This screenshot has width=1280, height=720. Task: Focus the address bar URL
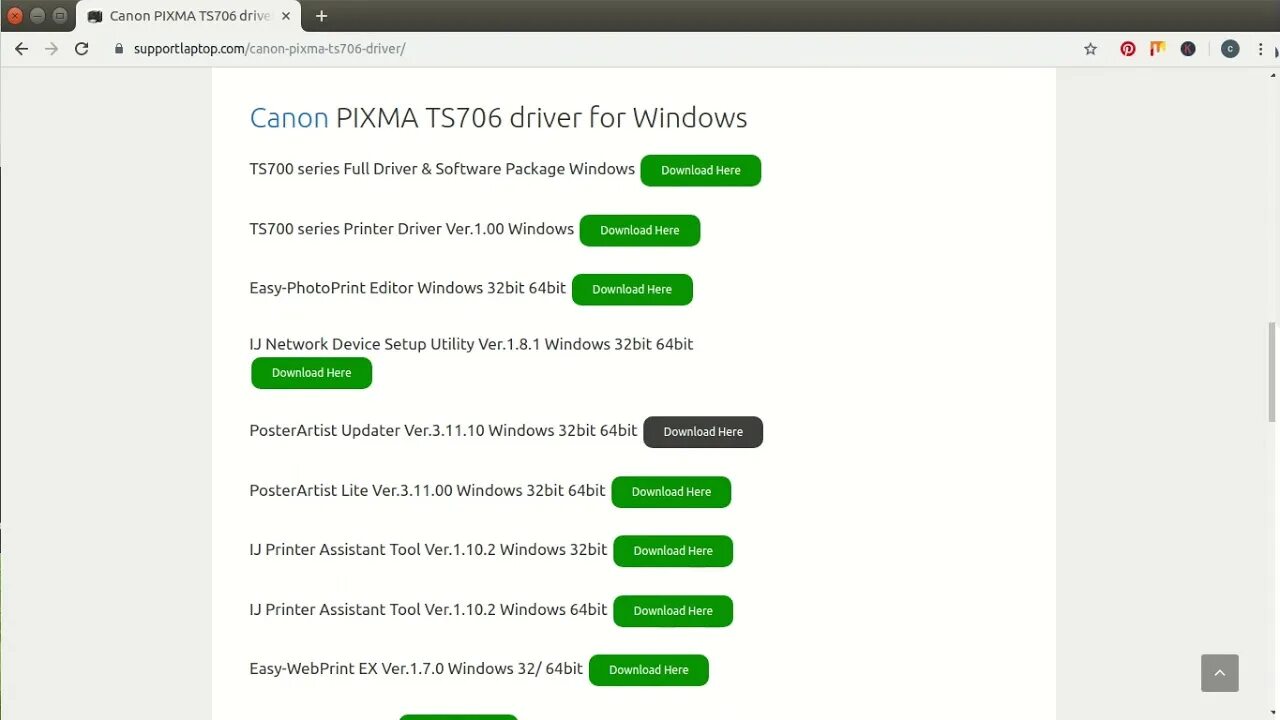coord(270,48)
